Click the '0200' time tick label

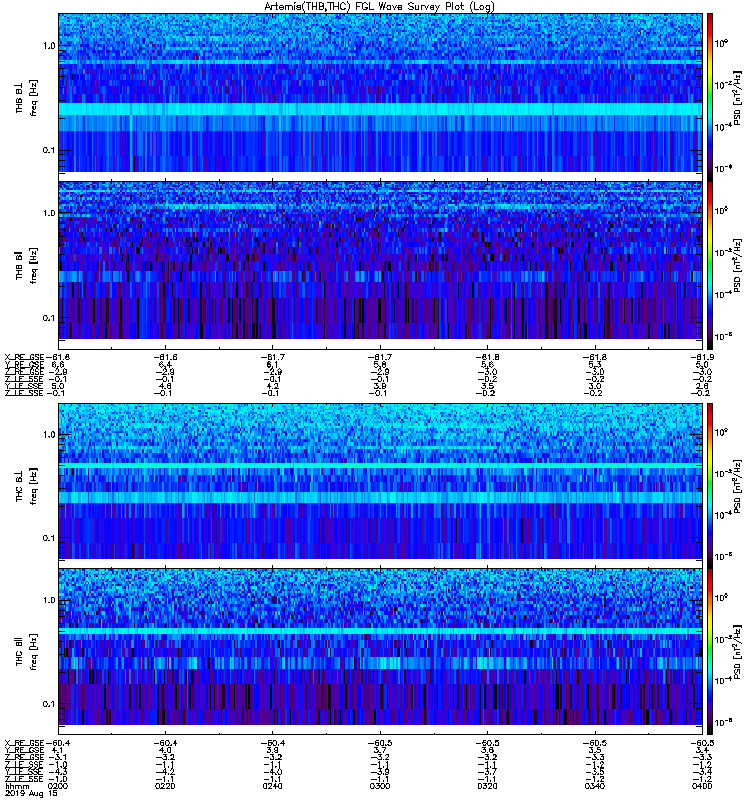point(58,786)
